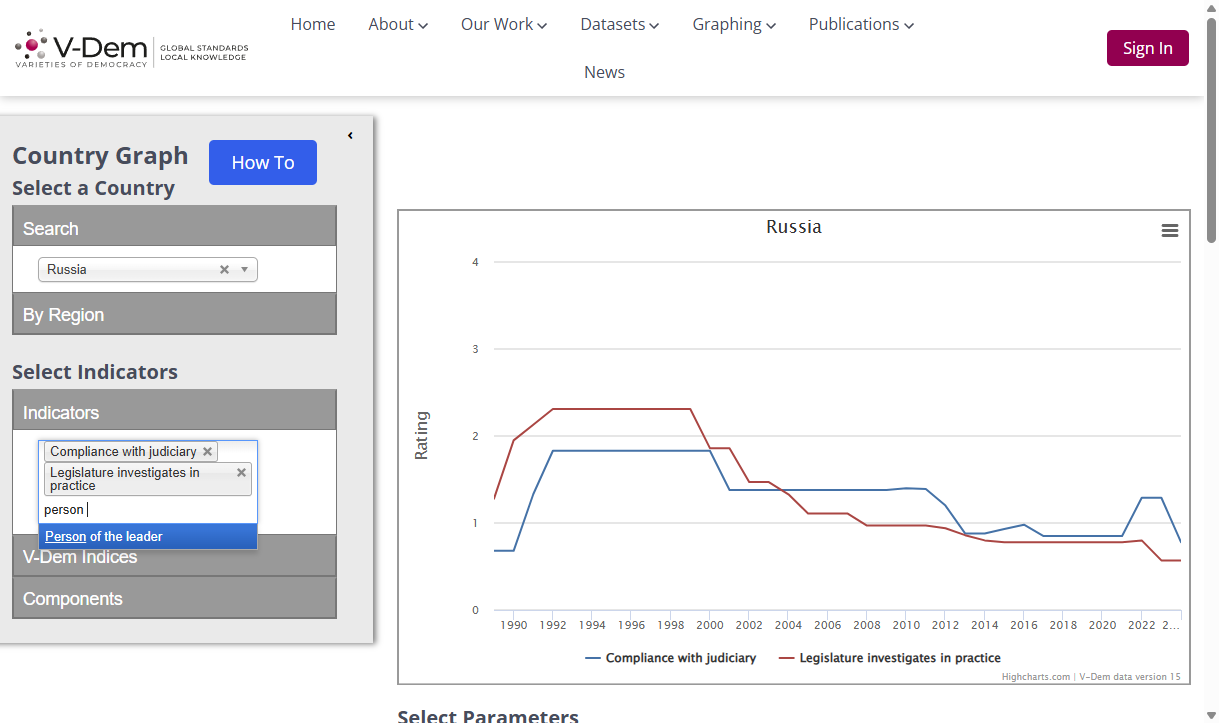Expand the Components section

click(174, 598)
